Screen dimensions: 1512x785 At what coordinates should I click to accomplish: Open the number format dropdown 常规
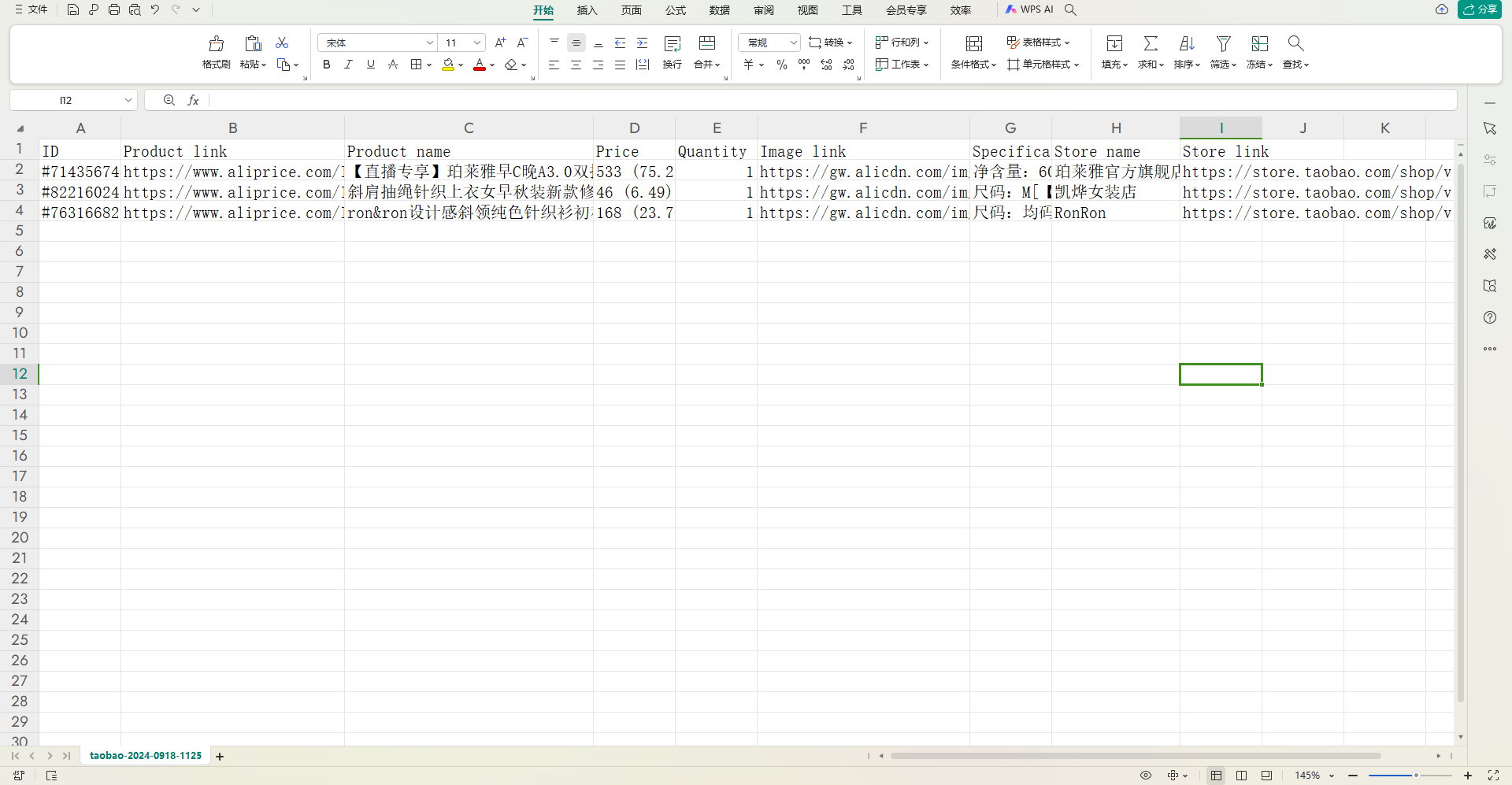point(793,43)
